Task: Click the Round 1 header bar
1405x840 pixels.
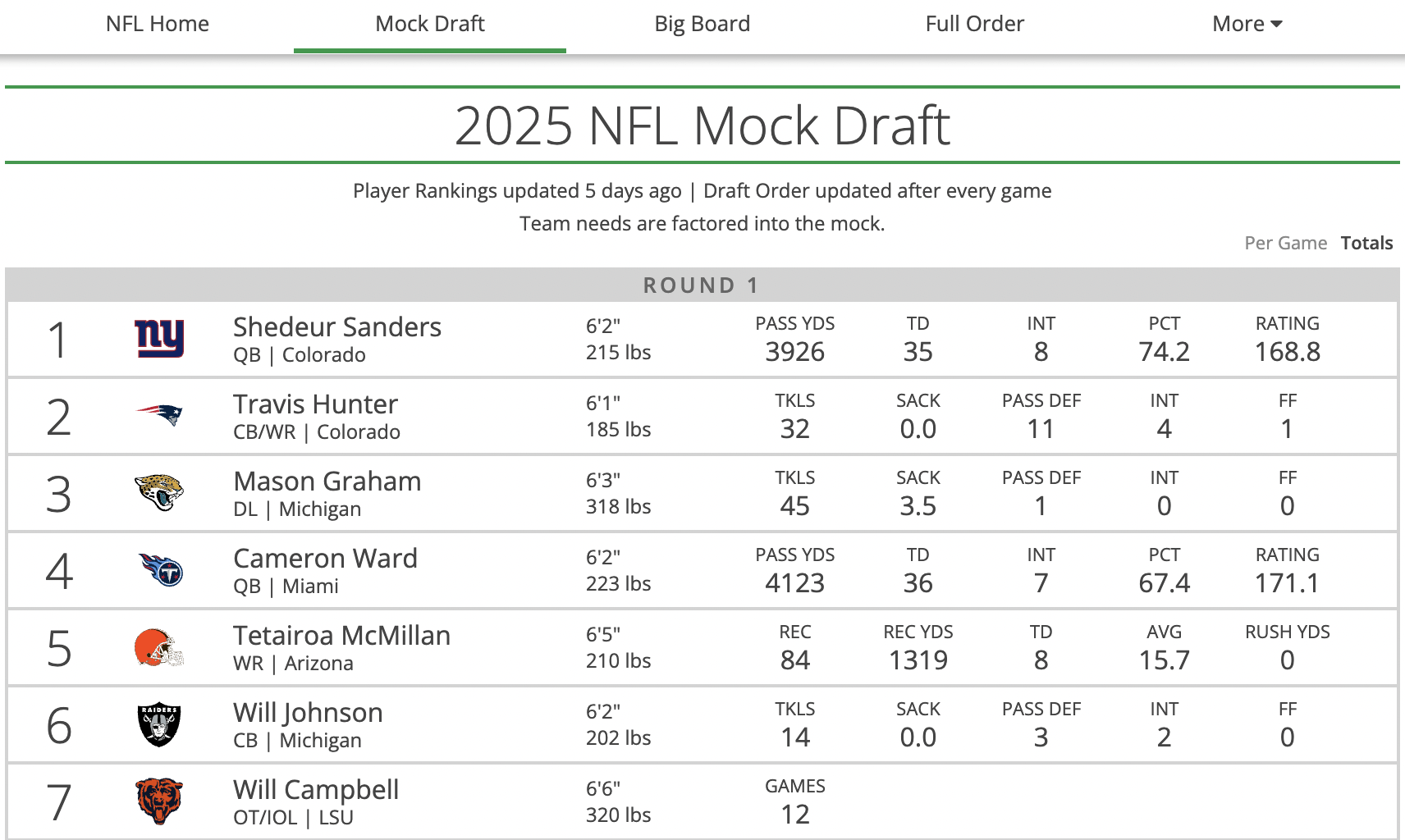Action: coord(702,285)
